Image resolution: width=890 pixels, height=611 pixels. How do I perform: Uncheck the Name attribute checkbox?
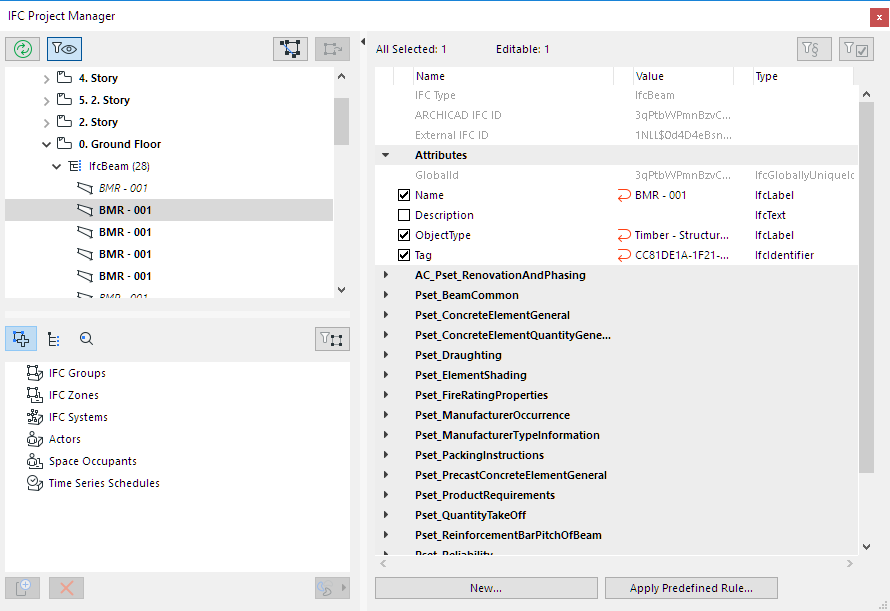pos(404,195)
